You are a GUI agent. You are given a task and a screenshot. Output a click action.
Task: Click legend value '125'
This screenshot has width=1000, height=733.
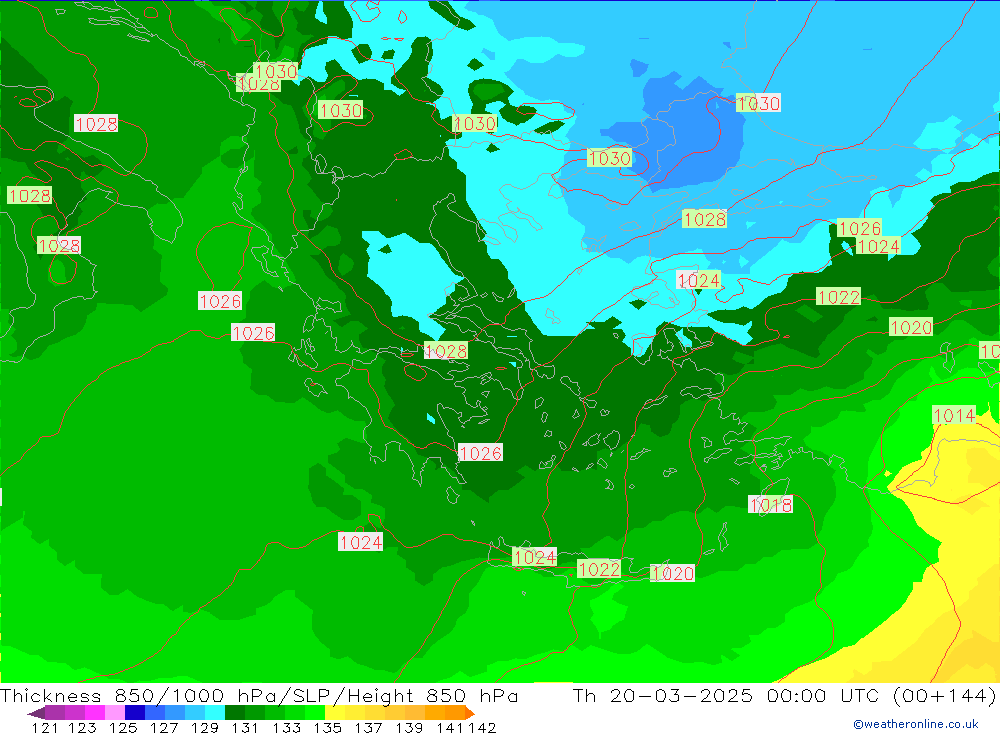coord(123,727)
